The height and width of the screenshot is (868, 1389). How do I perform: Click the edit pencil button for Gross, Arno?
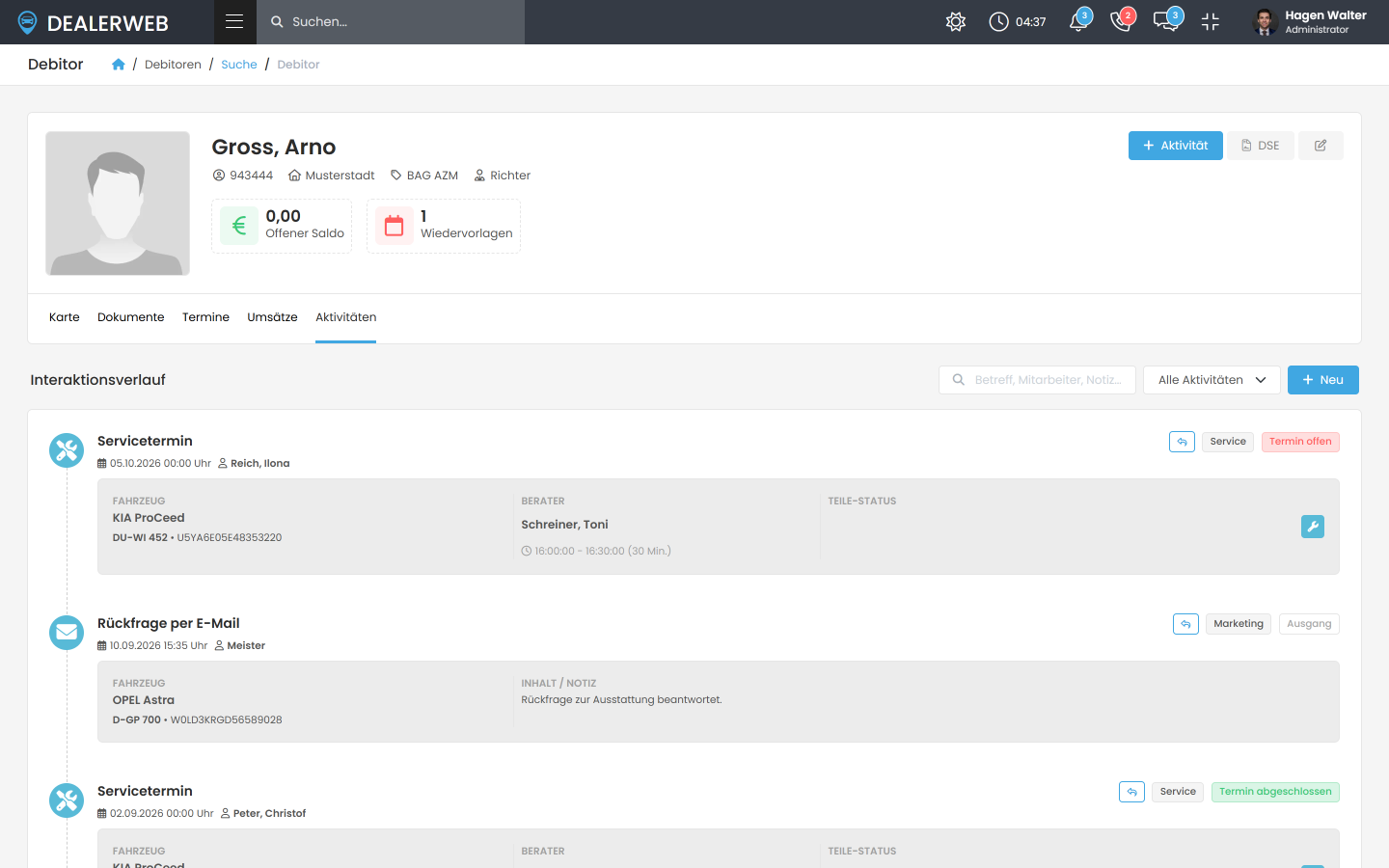[1321, 146]
